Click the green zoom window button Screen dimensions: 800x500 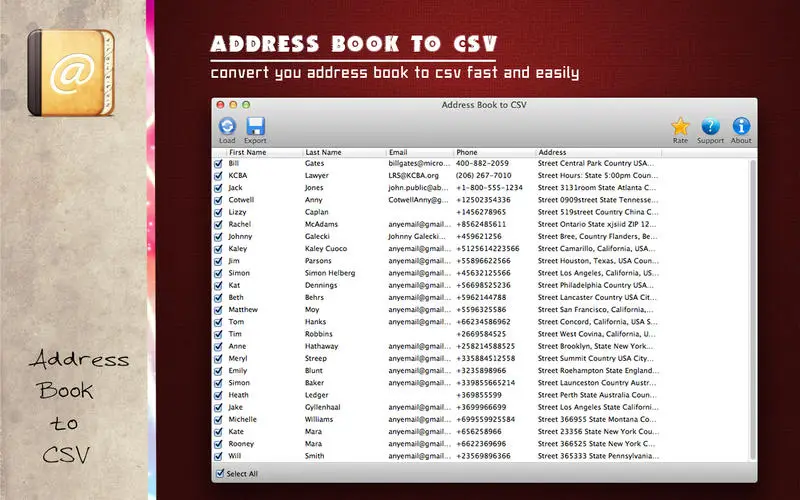246,105
